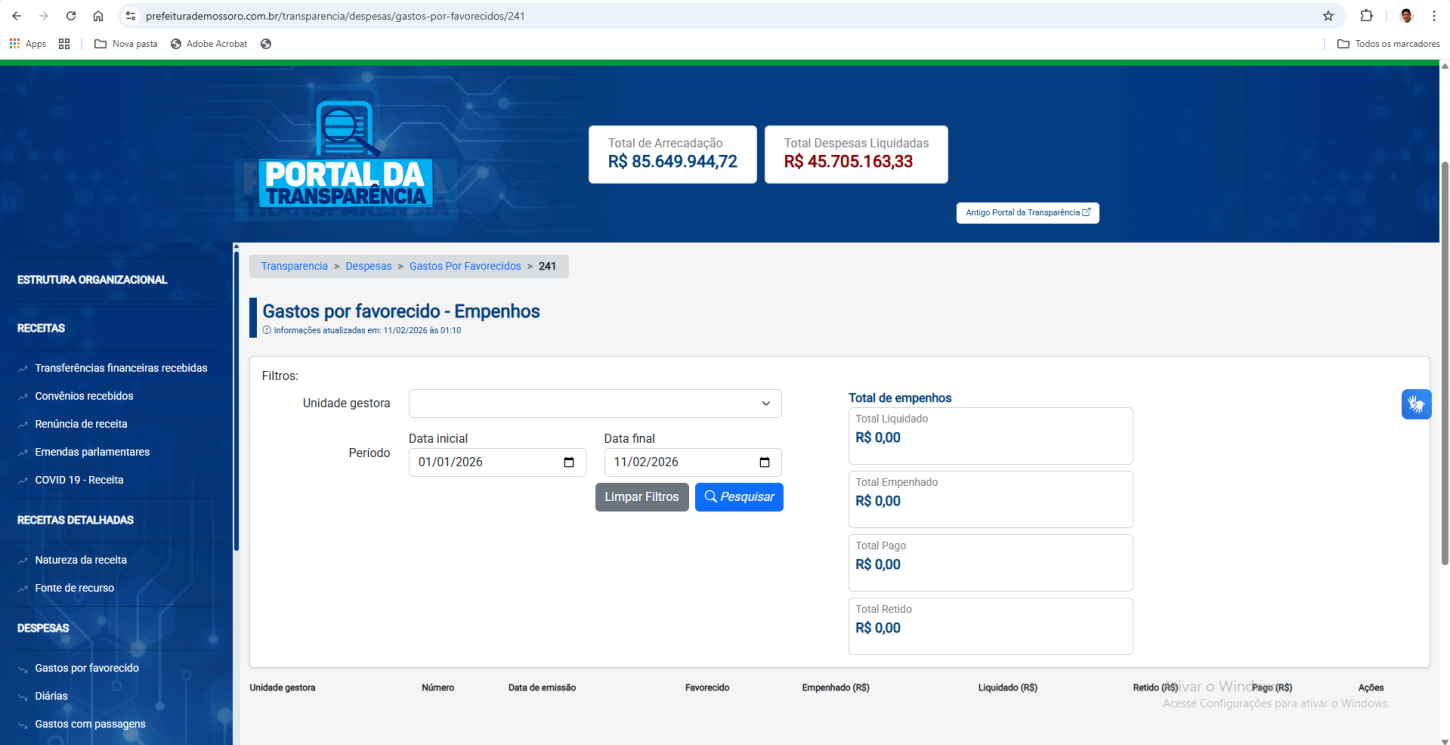Go to Despesas breadcrumb link

tap(368, 266)
